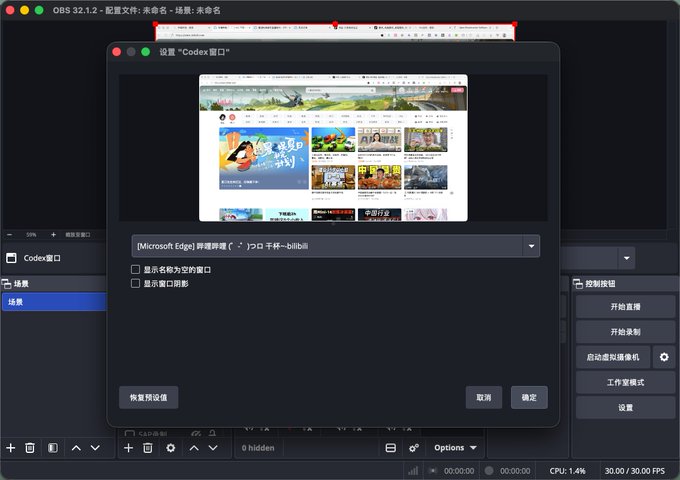Click 启动虚拟摄像机 button
This screenshot has height=480, width=680.
pos(613,357)
